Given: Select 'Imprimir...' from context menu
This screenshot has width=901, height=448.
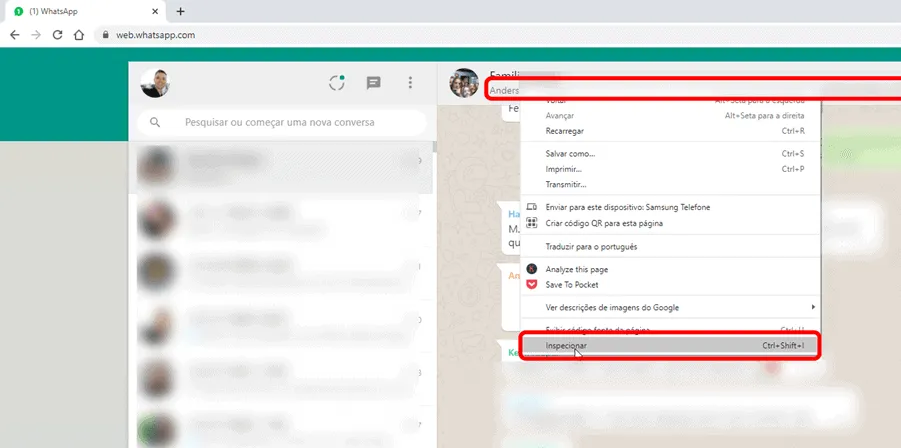Looking at the screenshot, I should click(x=670, y=169).
